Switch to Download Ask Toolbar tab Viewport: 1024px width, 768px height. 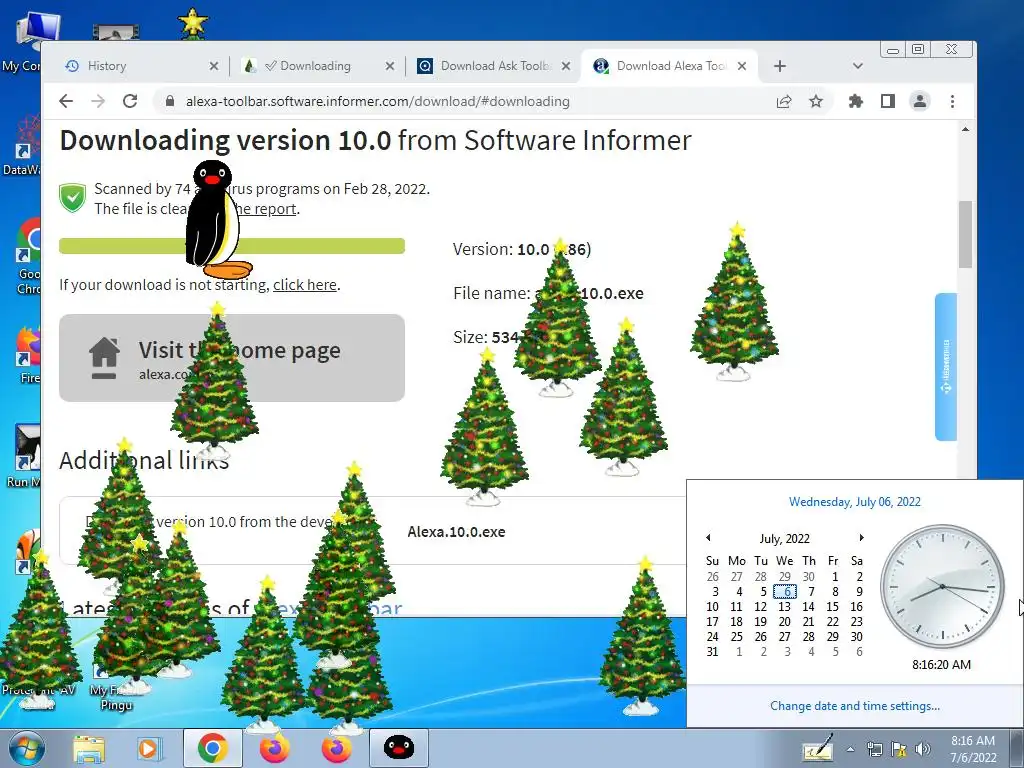(x=493, y=66)
